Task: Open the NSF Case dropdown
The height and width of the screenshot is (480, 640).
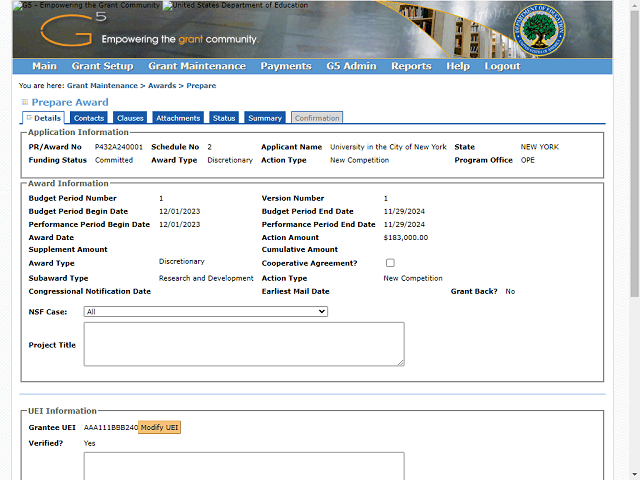Action: click(206, 312)
